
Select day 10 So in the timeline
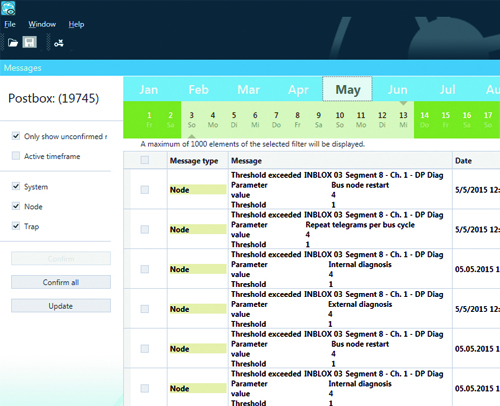(340, 119)
